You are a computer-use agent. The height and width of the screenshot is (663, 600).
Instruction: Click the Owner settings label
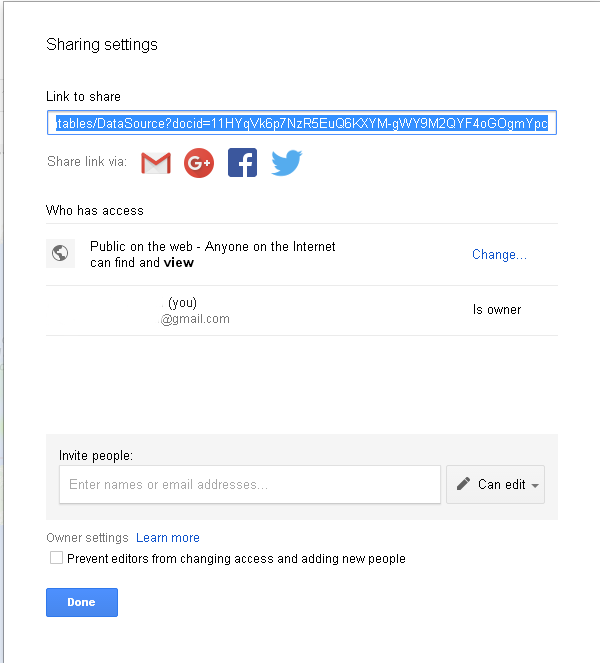pos(87,538)
